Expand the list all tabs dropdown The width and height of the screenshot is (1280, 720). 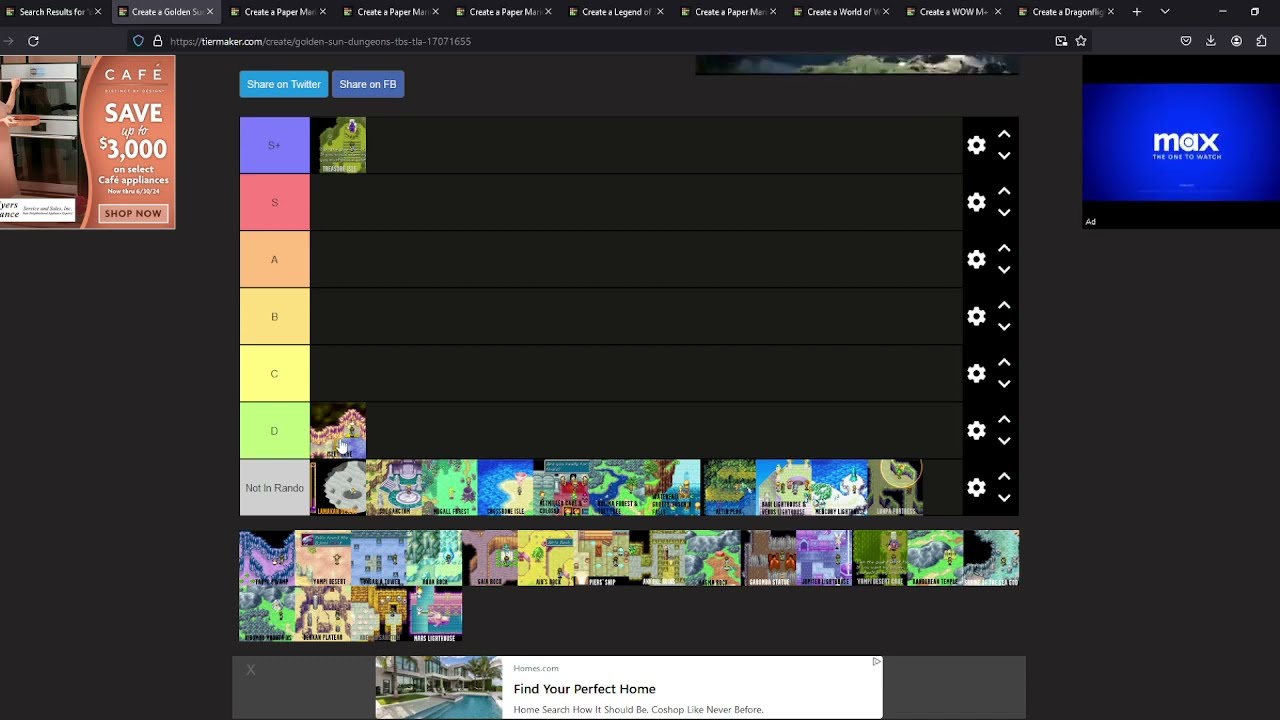coord(1165,12)
